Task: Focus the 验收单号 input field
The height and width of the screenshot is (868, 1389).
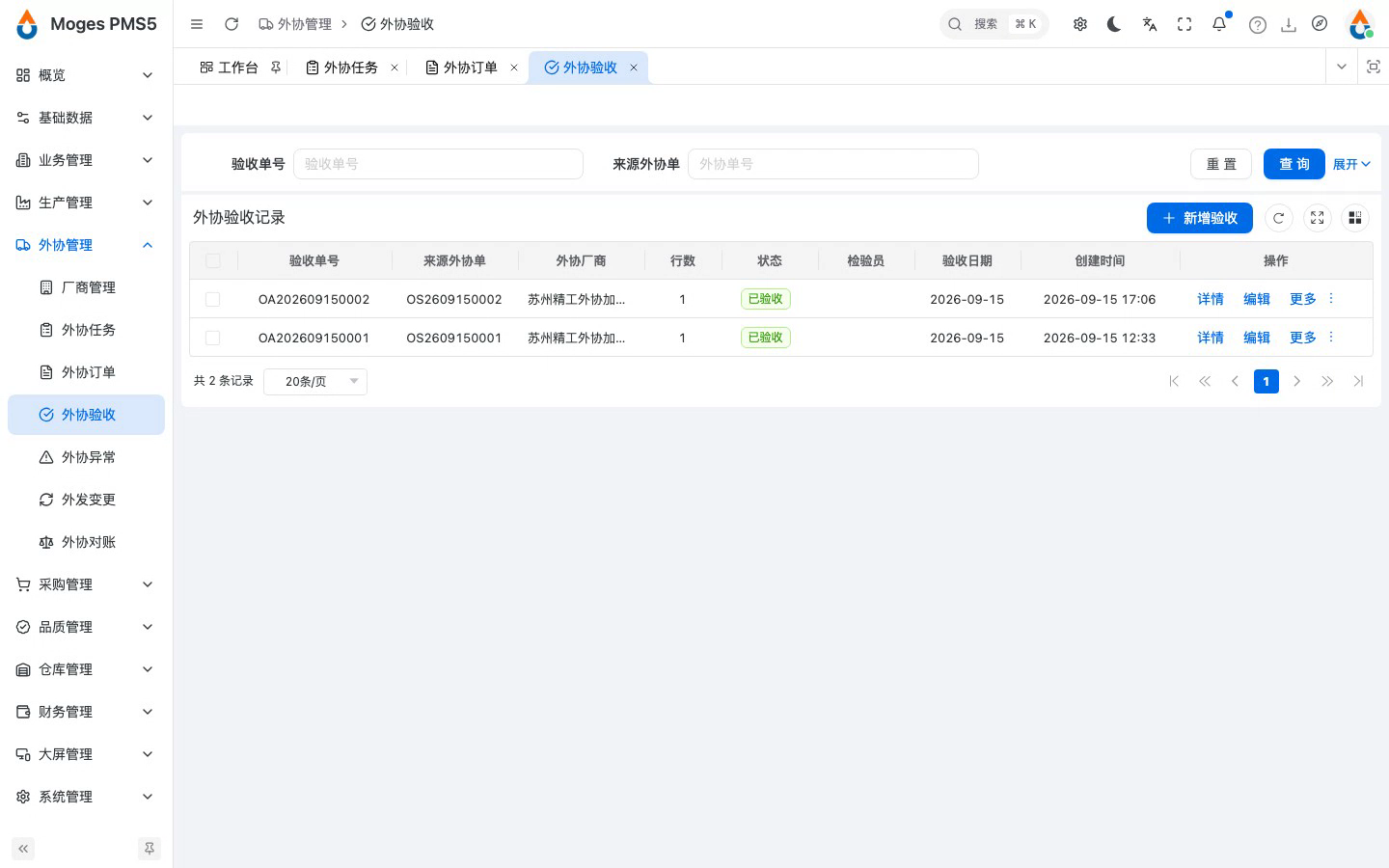Action: [438, 164]
